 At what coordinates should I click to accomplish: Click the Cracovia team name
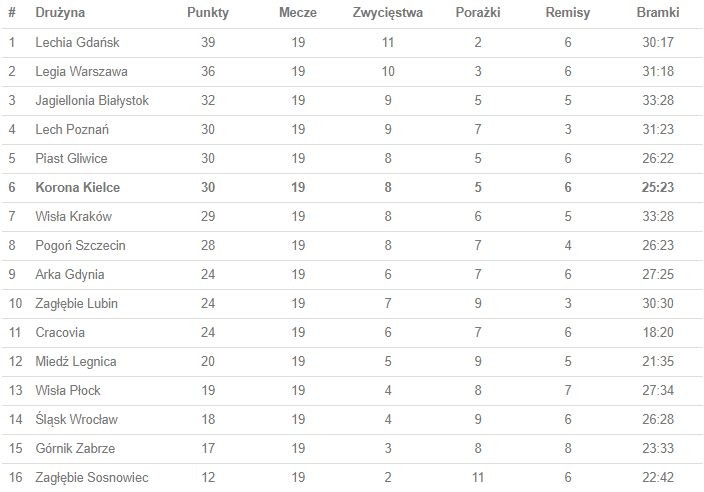(x=60, y=333)
